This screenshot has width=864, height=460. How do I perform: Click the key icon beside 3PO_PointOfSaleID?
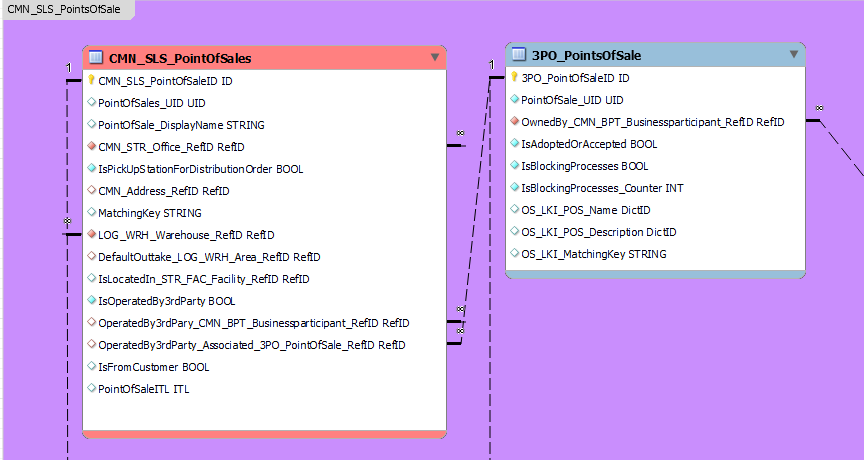point(515,77)
